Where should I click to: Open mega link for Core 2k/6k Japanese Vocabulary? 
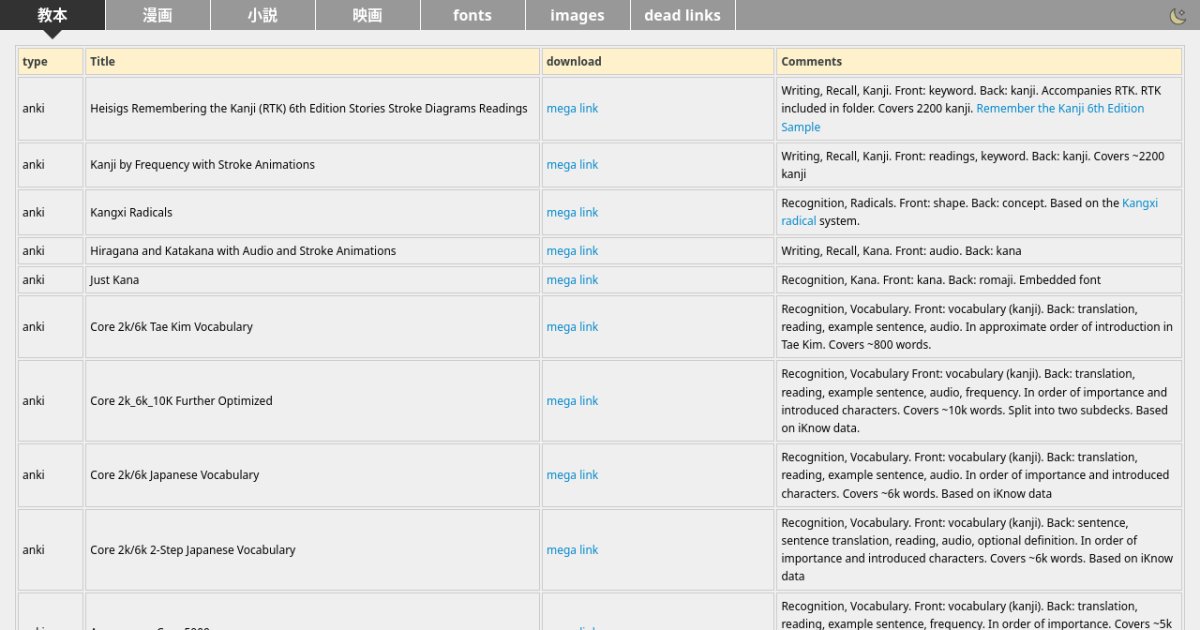coord(572,474)
